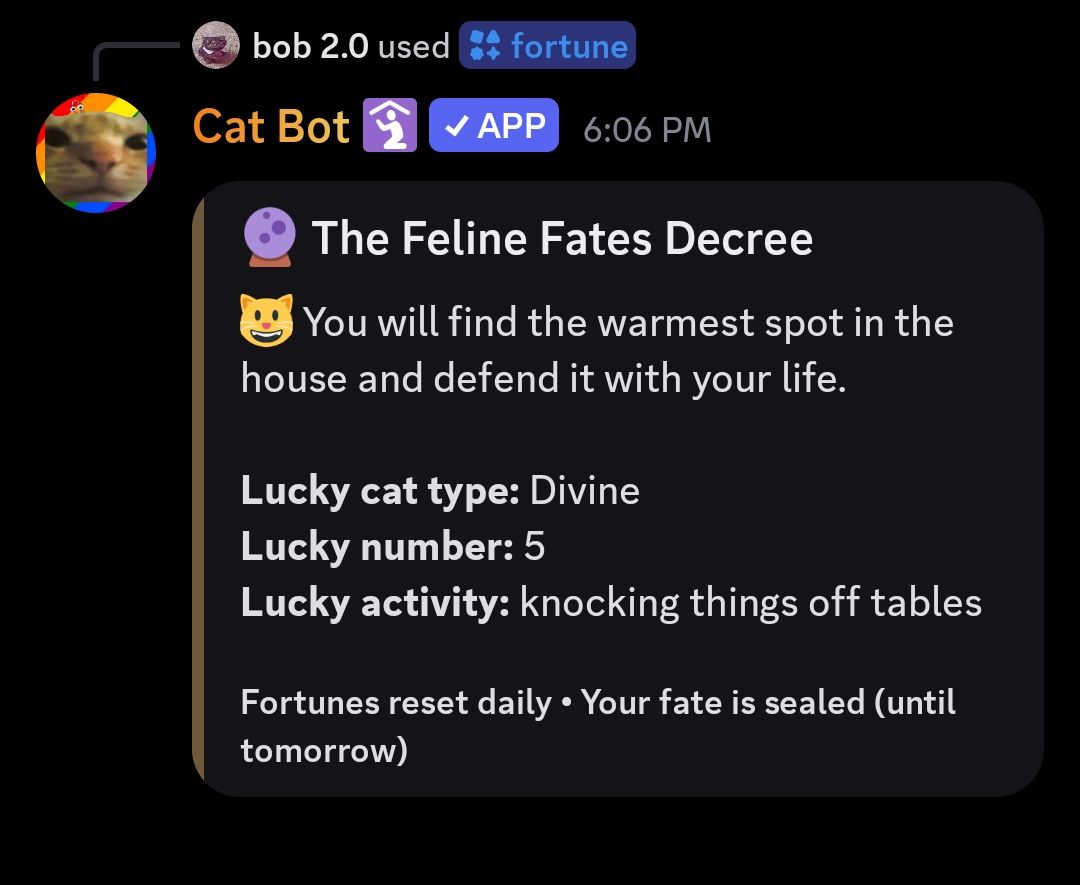Click the 6:06 PM timestamp
The height and width of the screenshot is (885, 1080).
coord(647,129)
